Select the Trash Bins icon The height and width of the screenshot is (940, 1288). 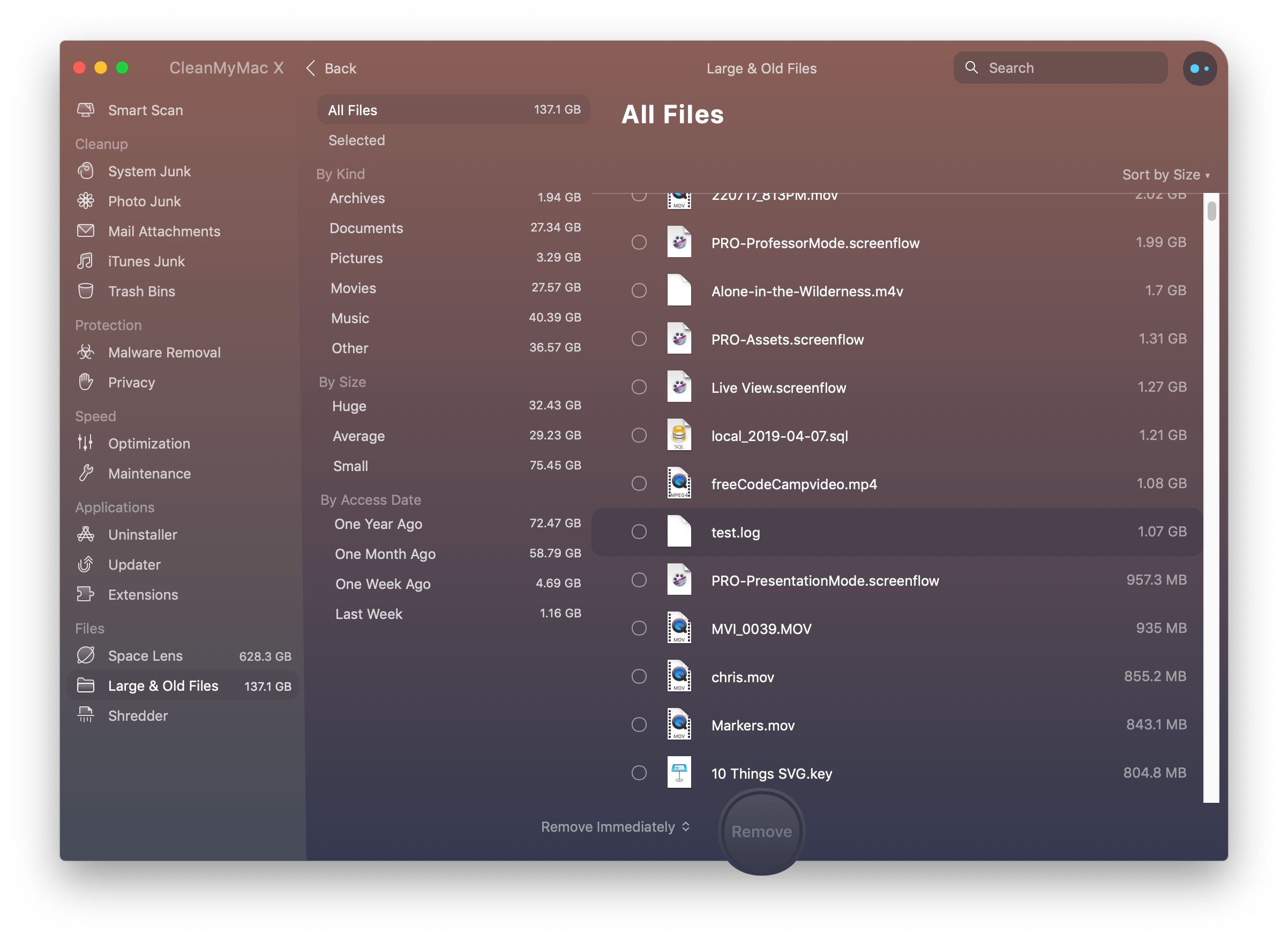[x=85, y=292]
